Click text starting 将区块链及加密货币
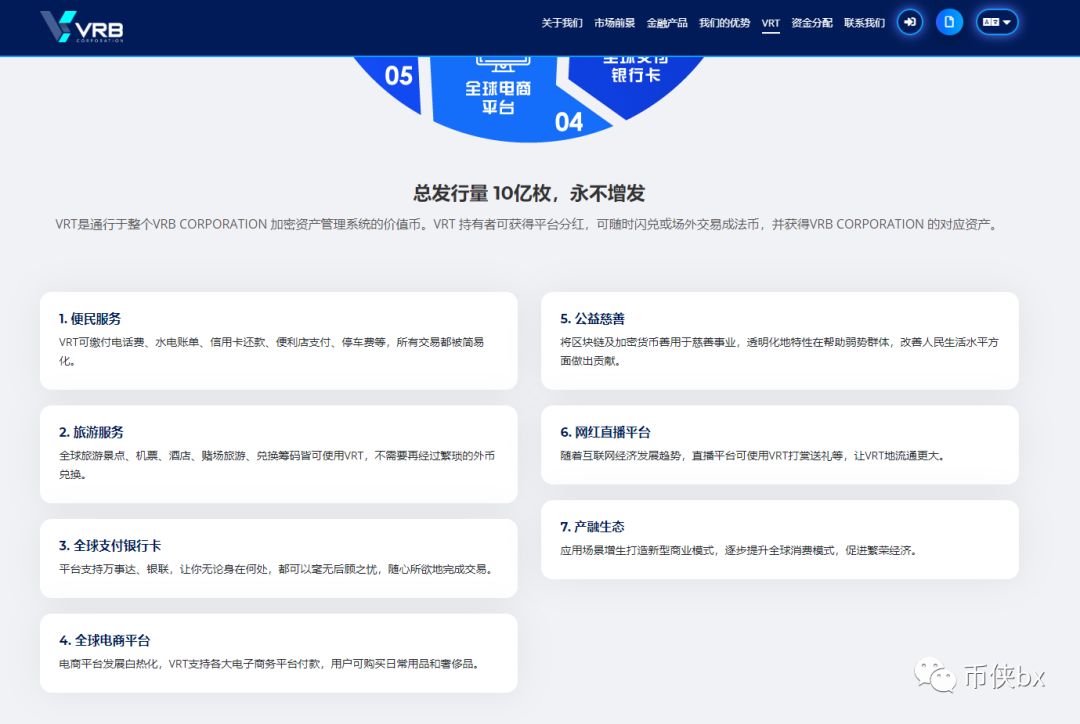Viewport: 1080px width, 724px height. click(x=779, y=351)
